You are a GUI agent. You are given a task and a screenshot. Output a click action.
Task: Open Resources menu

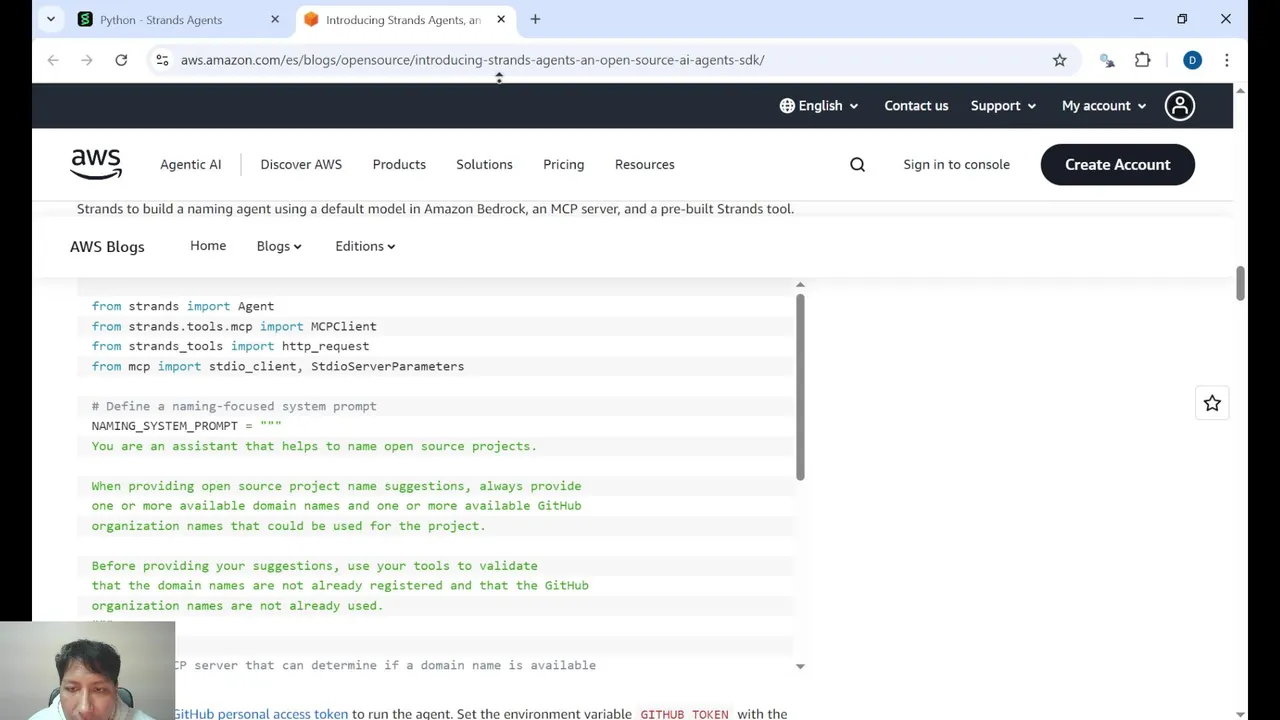644,165
